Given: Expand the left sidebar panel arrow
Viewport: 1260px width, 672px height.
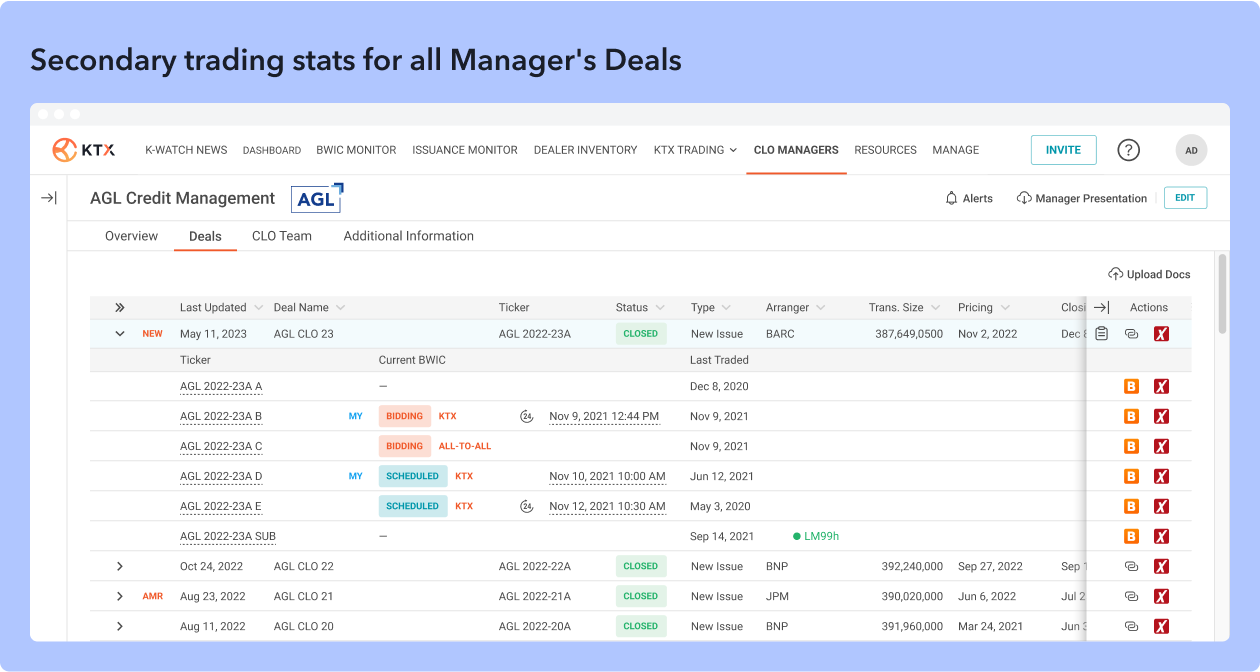Looking at the screenshot, I should (48, 198).
